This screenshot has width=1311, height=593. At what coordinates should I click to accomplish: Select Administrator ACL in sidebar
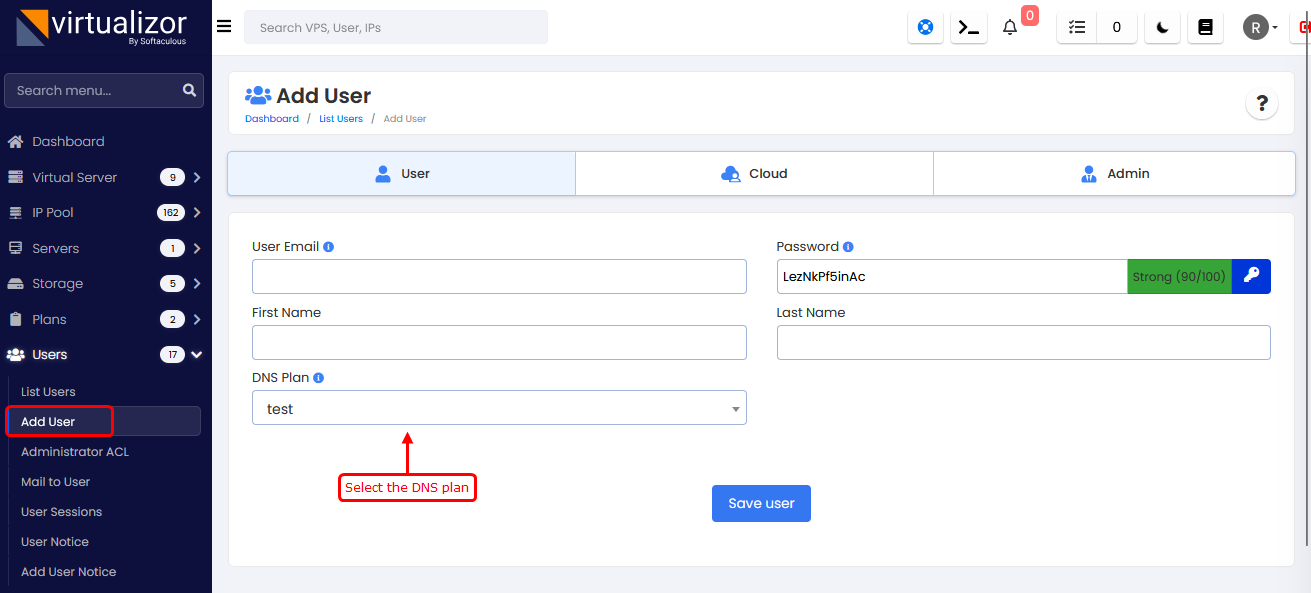[75, 452]
